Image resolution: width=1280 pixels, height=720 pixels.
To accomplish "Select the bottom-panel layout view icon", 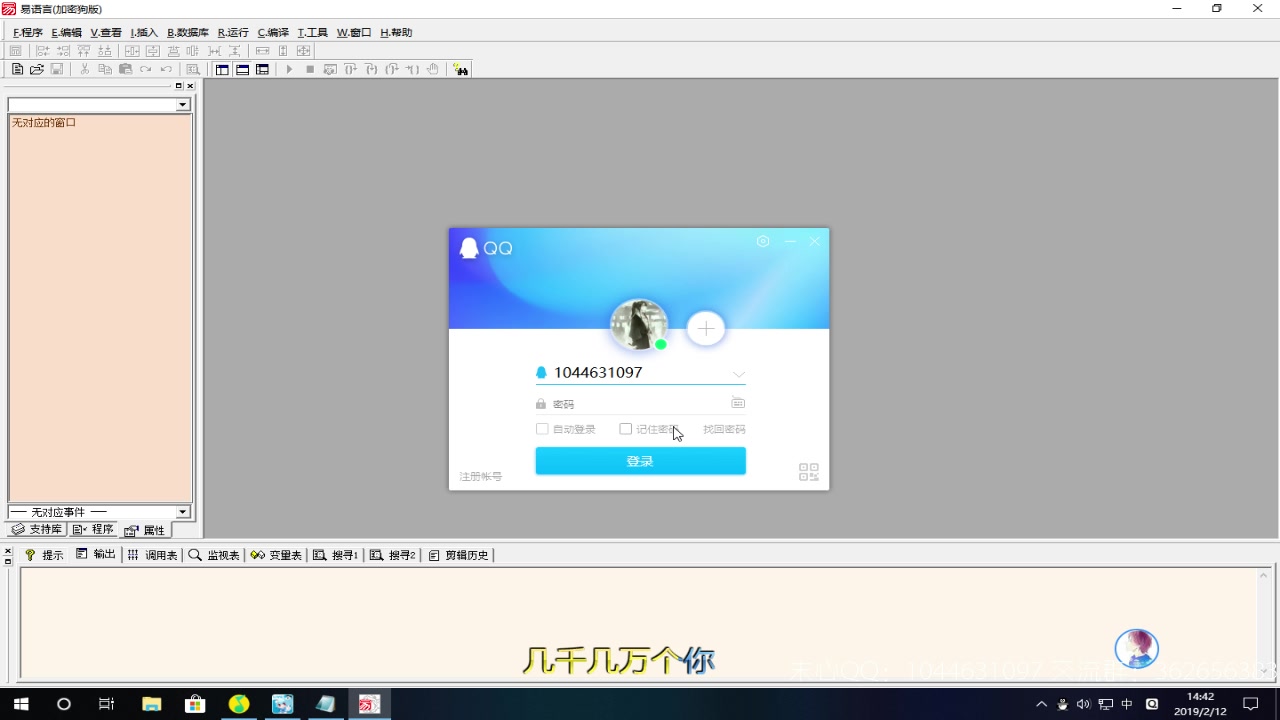I will [x=242, y=69].
